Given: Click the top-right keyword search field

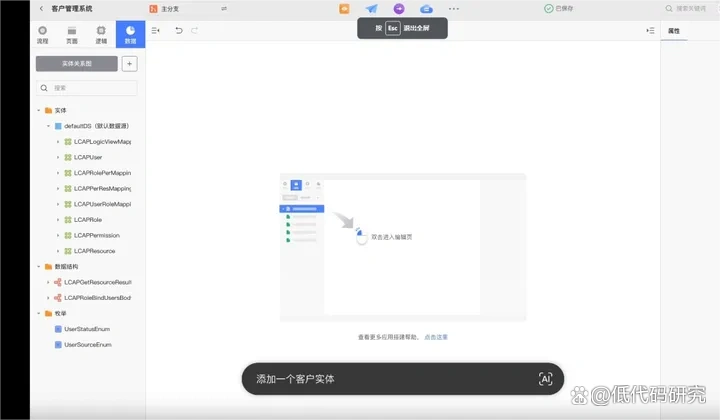Looking at the screenshot, I should pos(686,8).
